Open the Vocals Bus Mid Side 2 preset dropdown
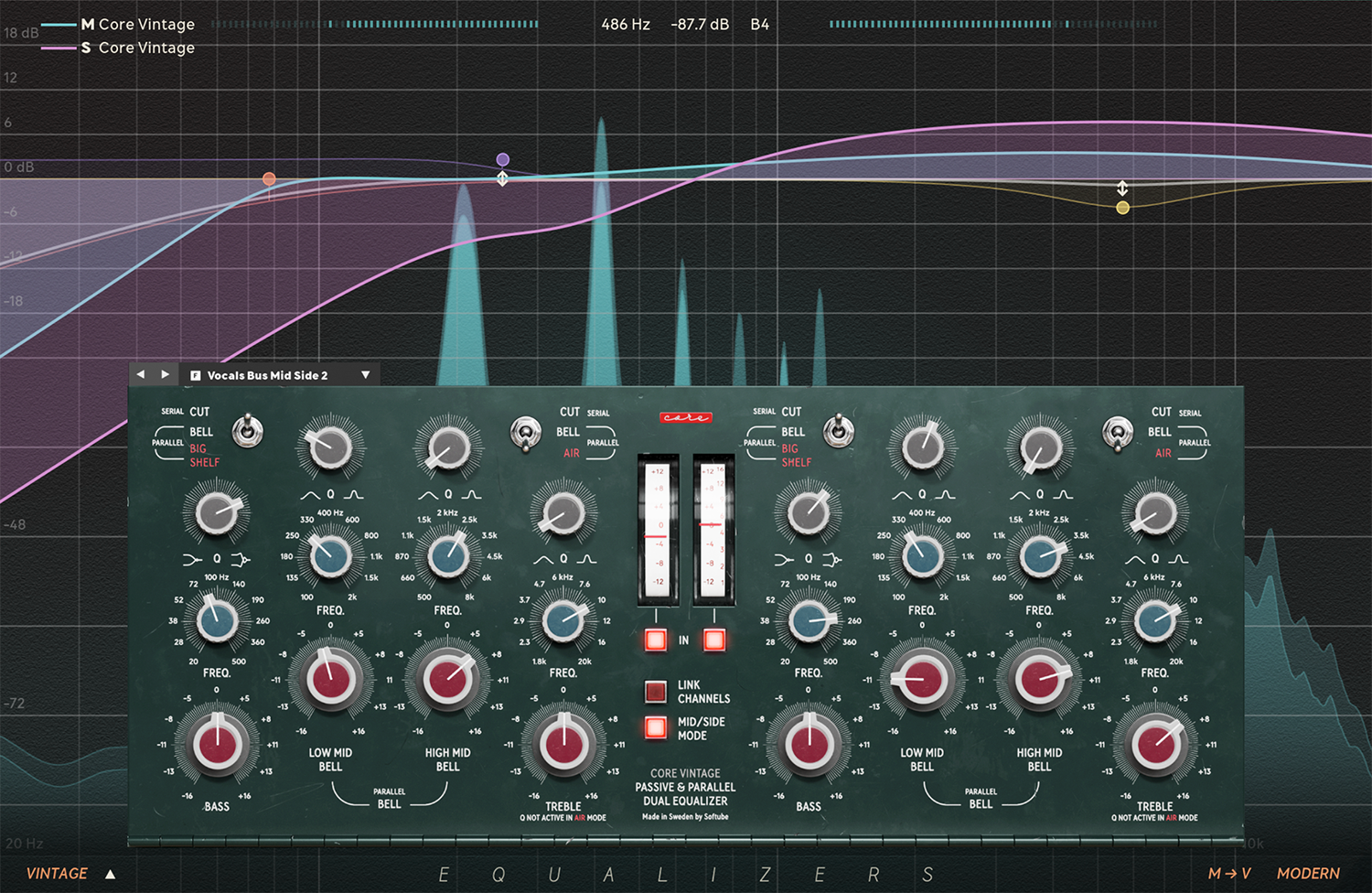The width and height of the screenshot is (1372, 893). [x=365, y=375]
